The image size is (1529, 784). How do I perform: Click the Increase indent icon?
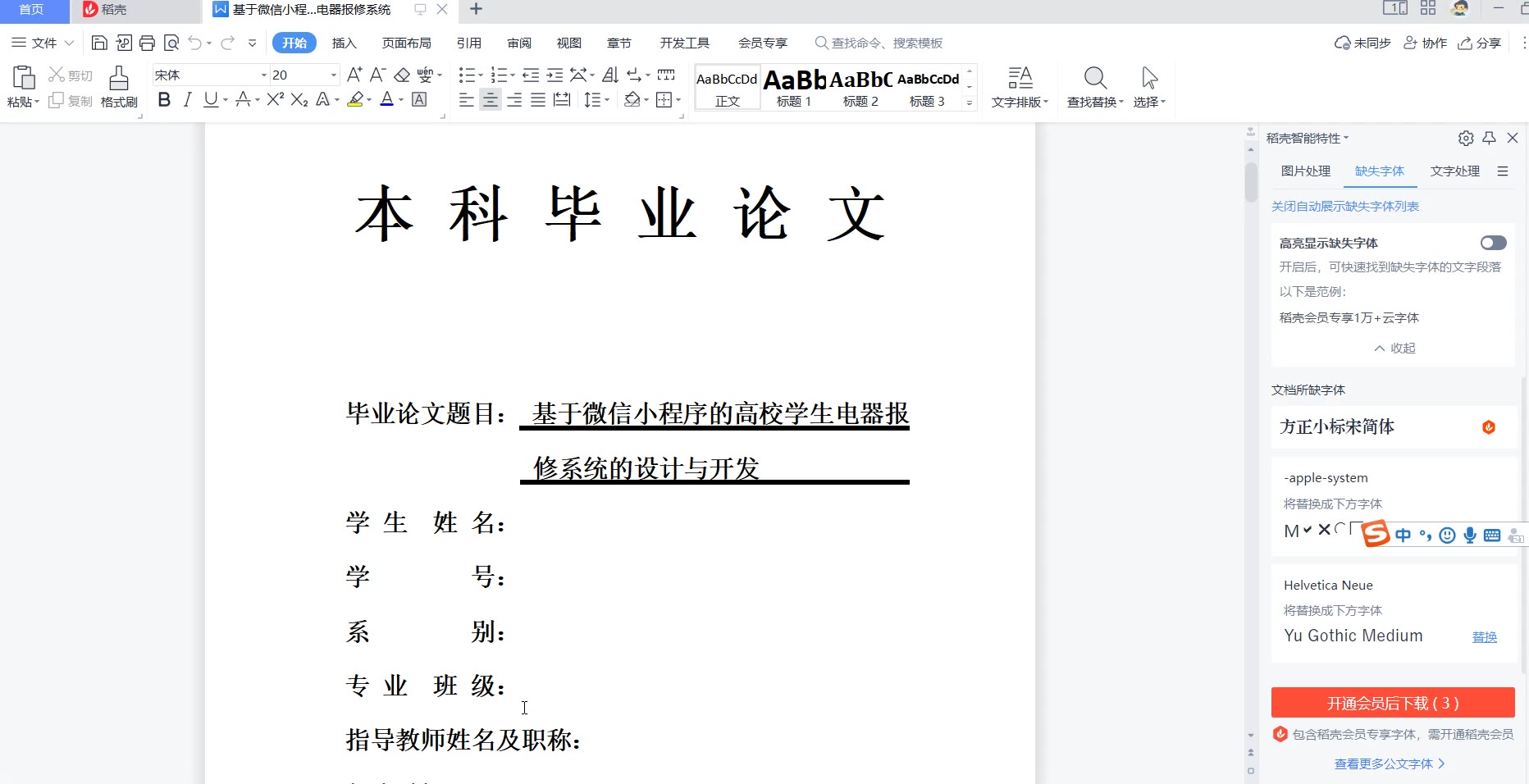coord(555,75)
